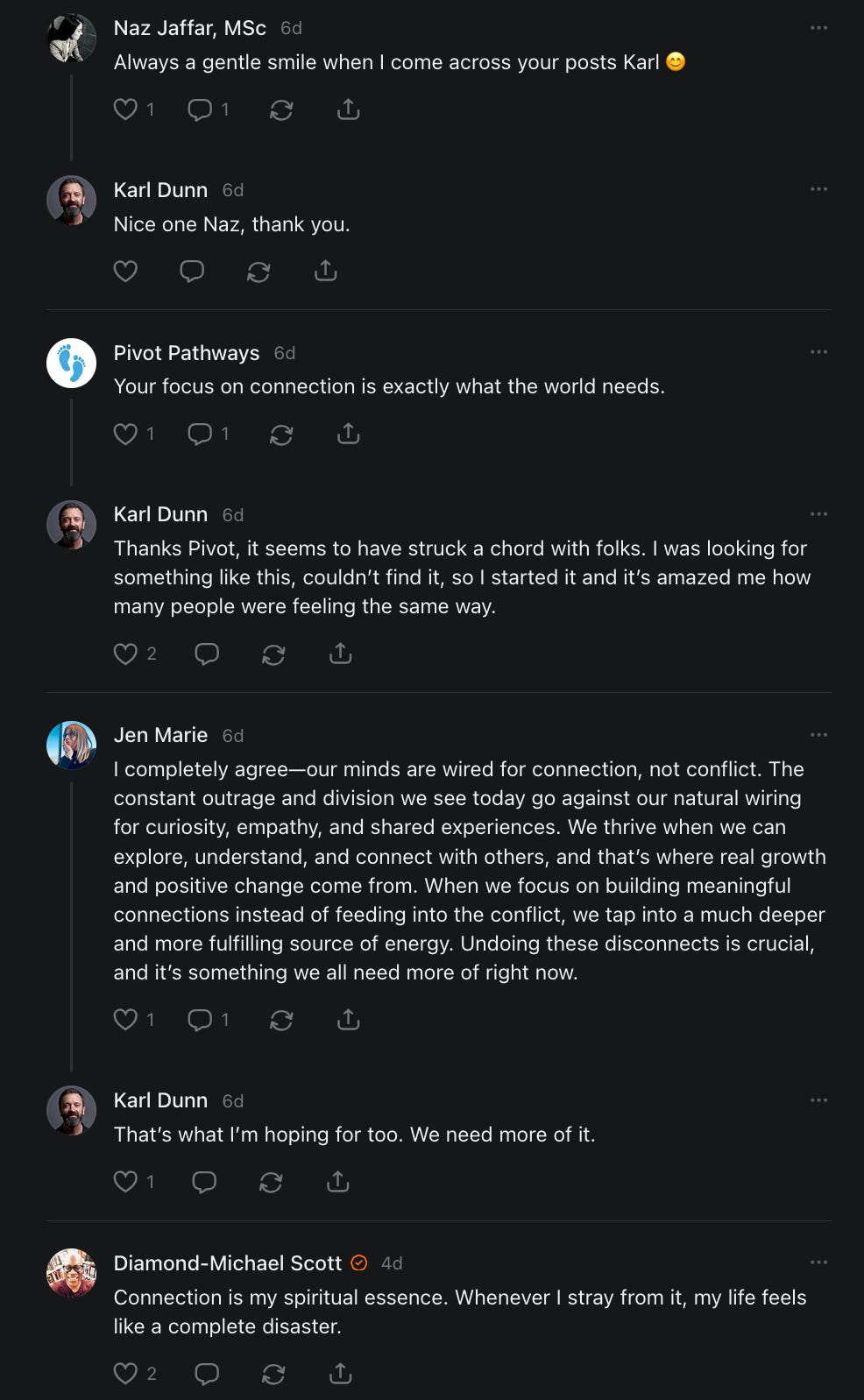Click Pivot Pathways footprint avatar
Viewport: 864px width, 1400px height.
coord(71,363)
